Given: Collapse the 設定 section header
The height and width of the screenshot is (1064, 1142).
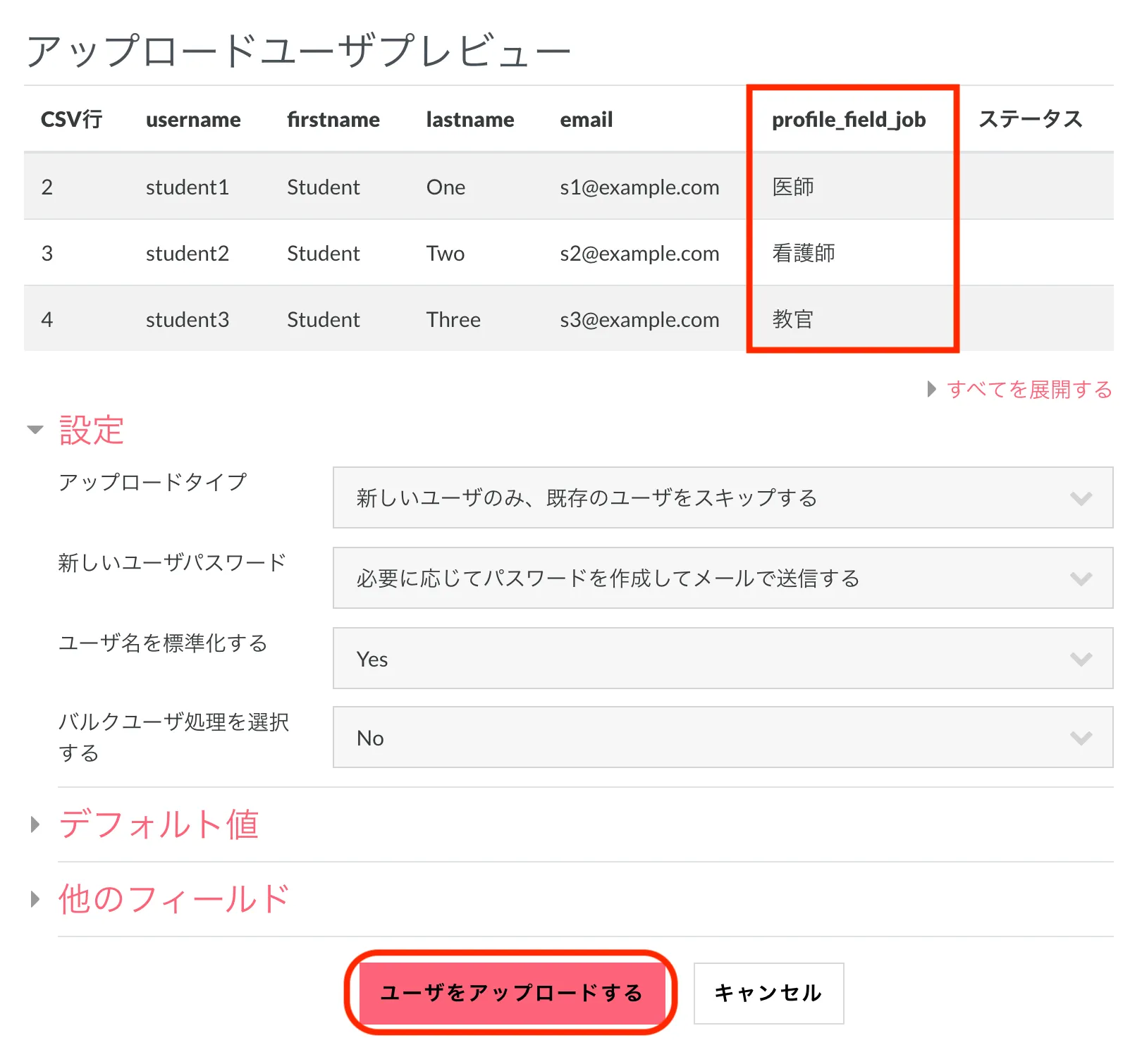Looking at the screenshot, I should coord(92,430).
